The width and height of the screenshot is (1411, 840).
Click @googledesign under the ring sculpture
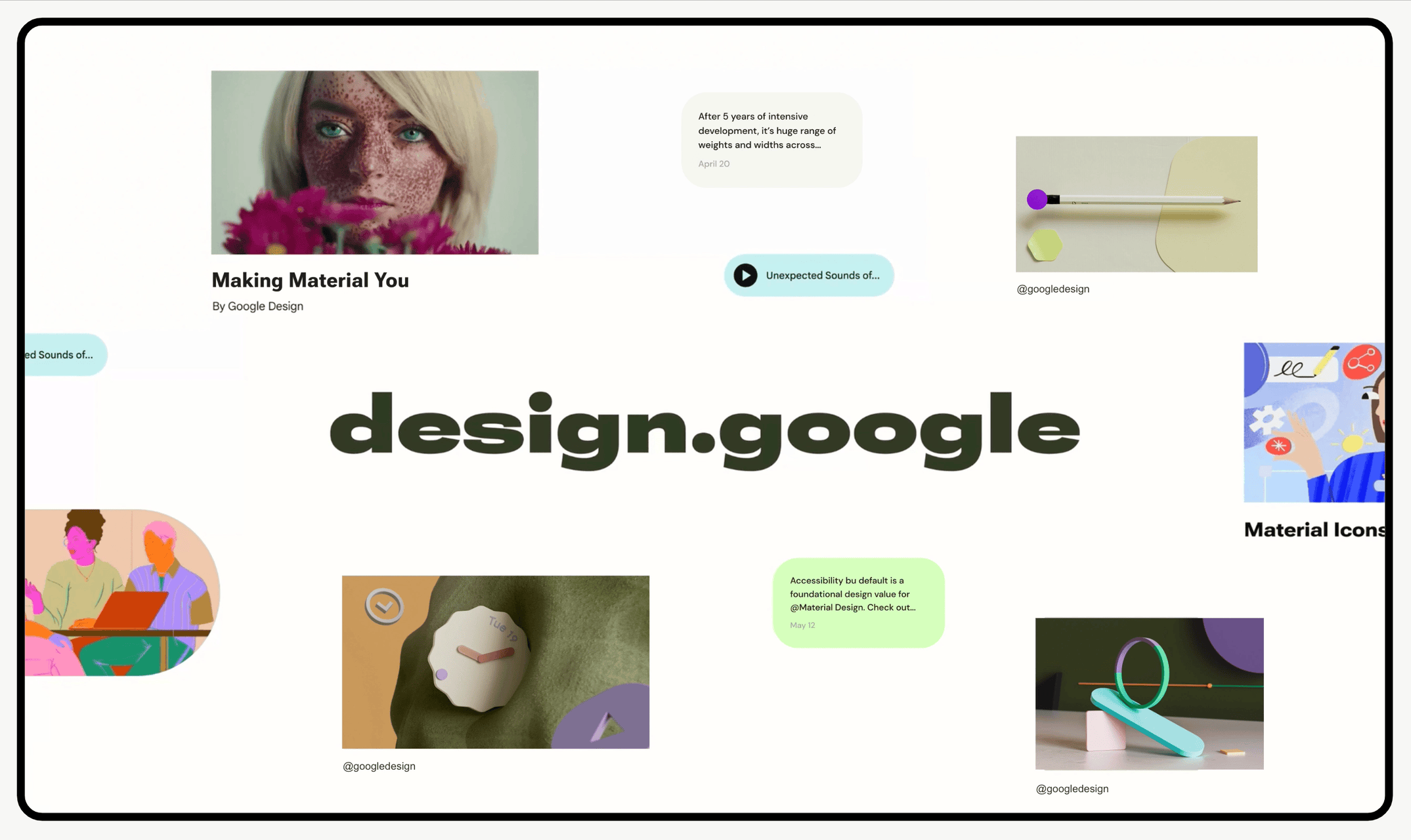point(1072,789)
